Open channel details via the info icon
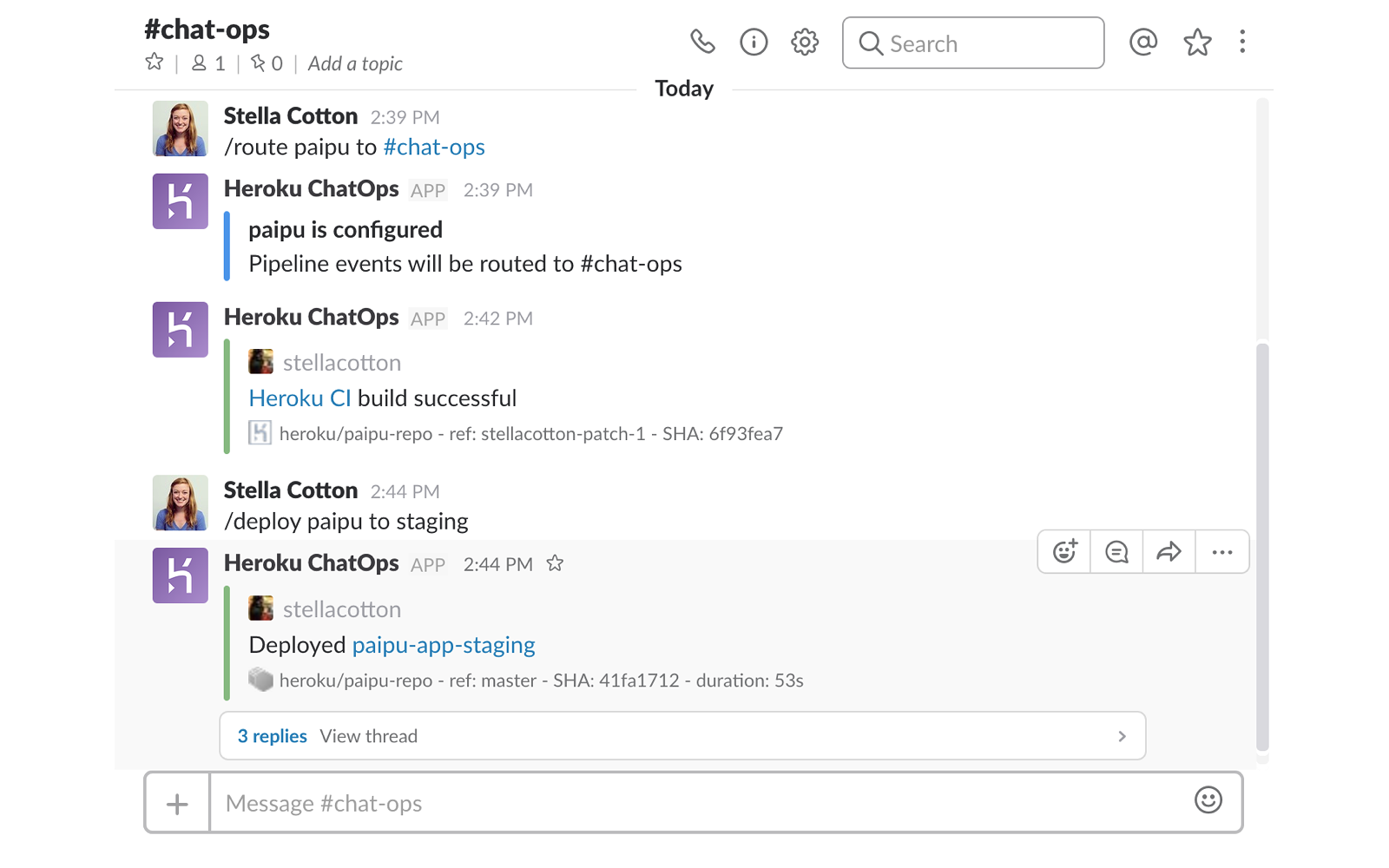 [754, 42]
